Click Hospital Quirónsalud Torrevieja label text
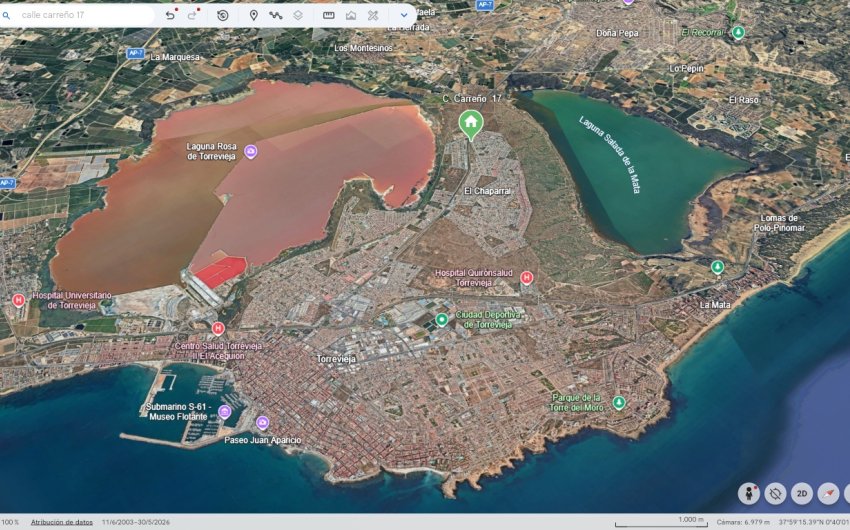Image resolution: width=850 pixels, height=530 pixels. [x=474, y=278]
